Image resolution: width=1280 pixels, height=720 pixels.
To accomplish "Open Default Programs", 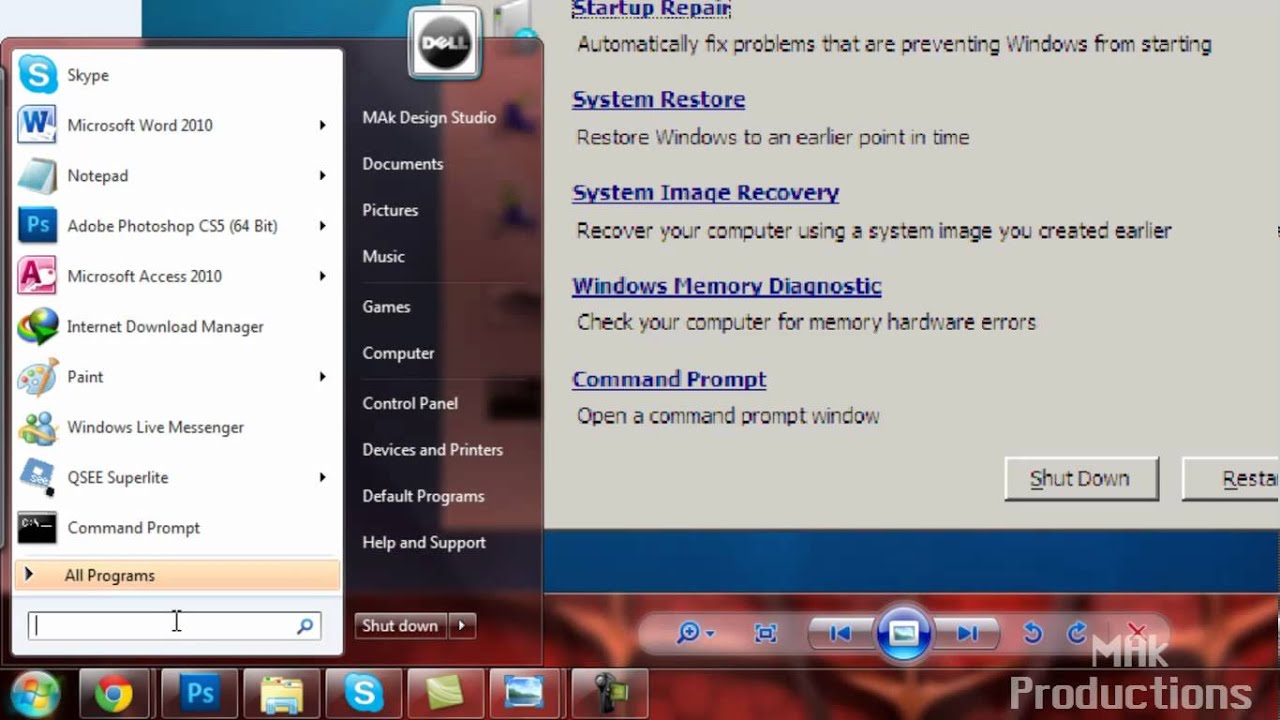I will point(423,496).
